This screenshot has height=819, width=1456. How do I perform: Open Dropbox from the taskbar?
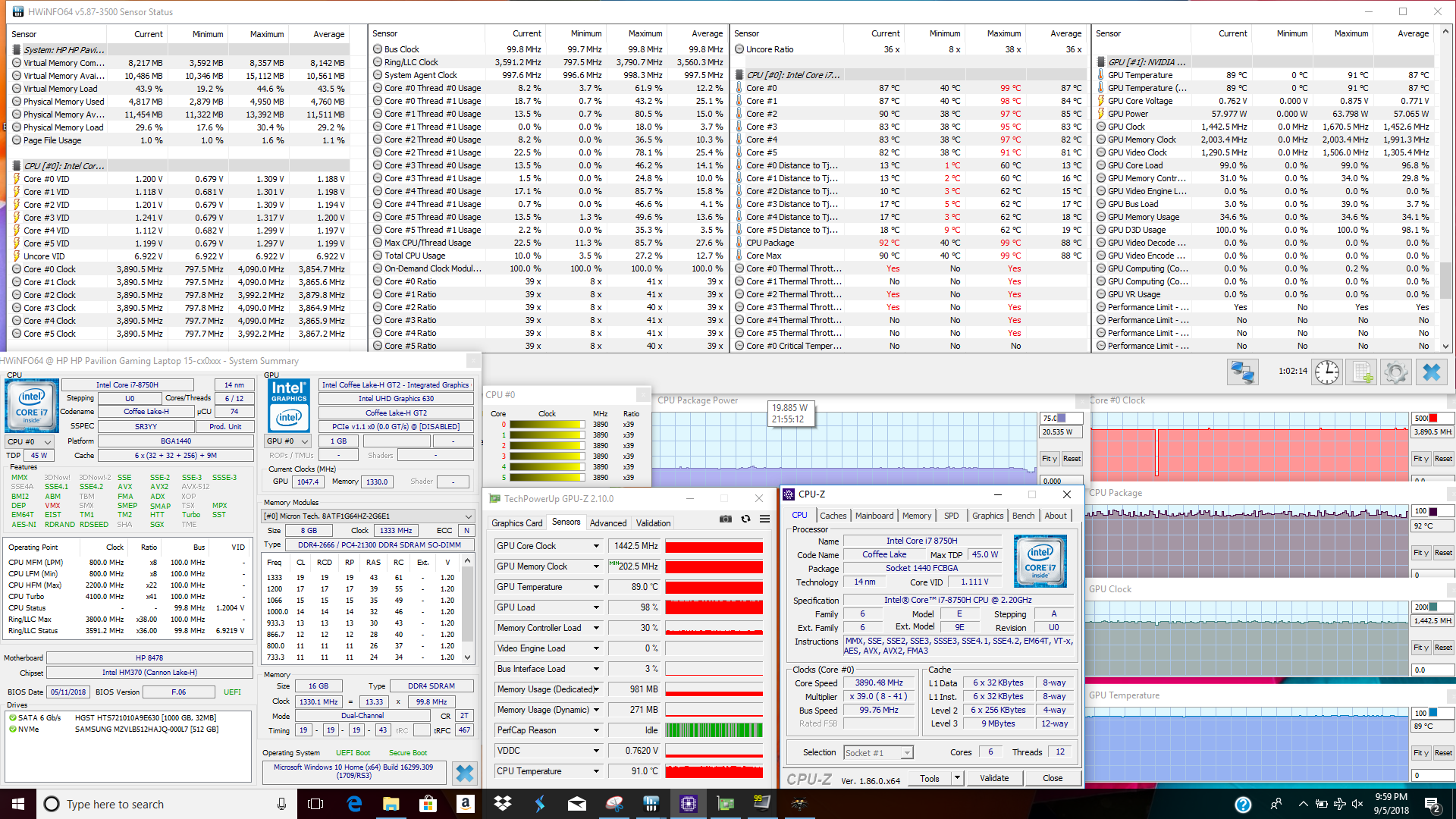pos(502,804)
